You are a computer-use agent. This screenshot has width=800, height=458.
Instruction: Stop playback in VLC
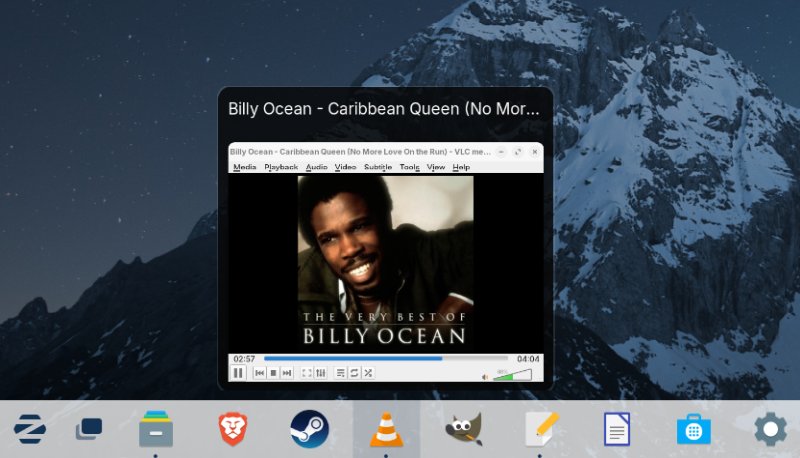tap(273, 373)
